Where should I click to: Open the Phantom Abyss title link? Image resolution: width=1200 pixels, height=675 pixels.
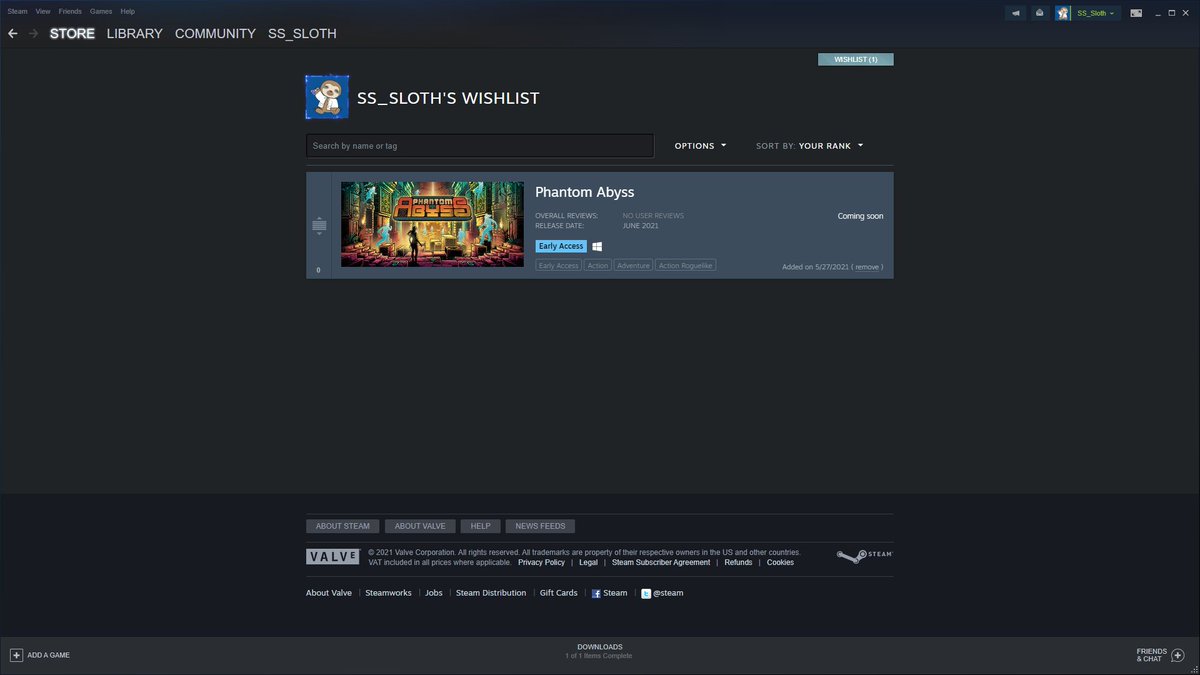point(584,192)
